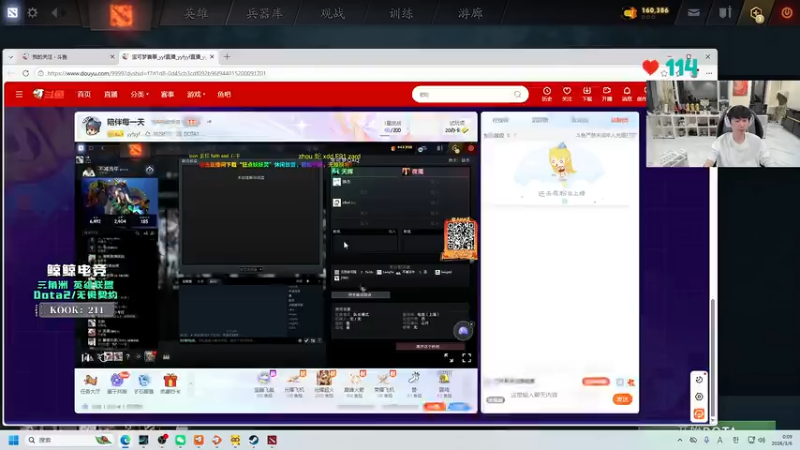The image size is (800, 450).
Task: Toggle web-fullscreen on the video player
Action: (x=448, y=358)
